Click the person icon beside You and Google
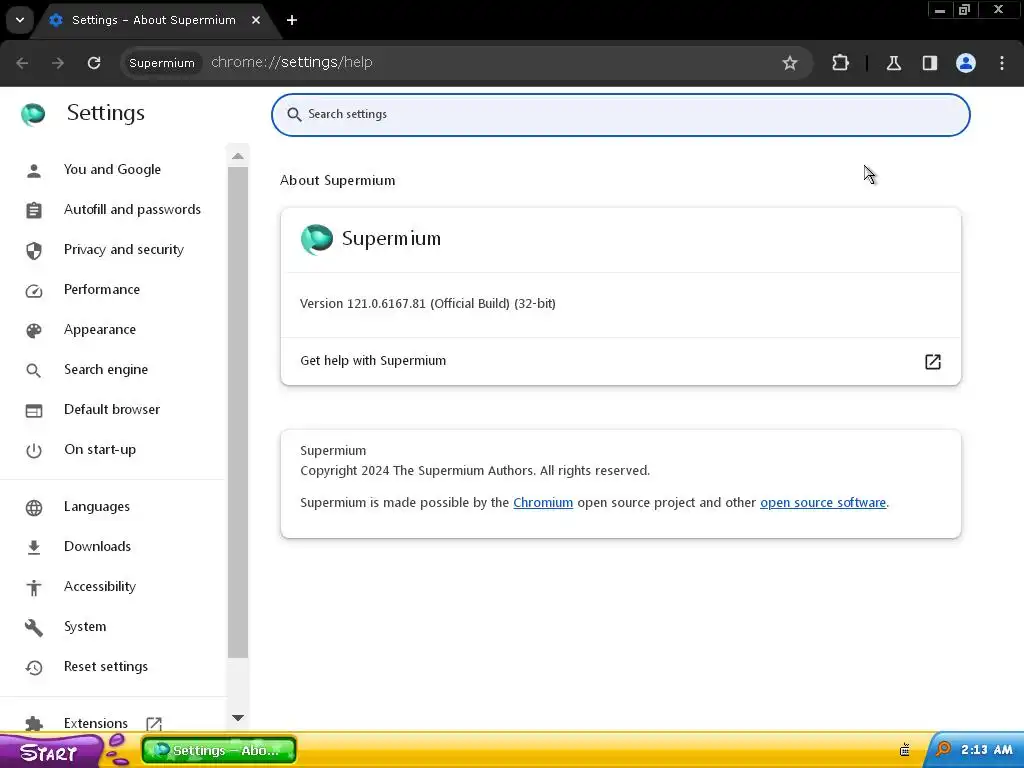This screenshot has height=768, width=1024. pyautogui.click(x=34, y=171)
